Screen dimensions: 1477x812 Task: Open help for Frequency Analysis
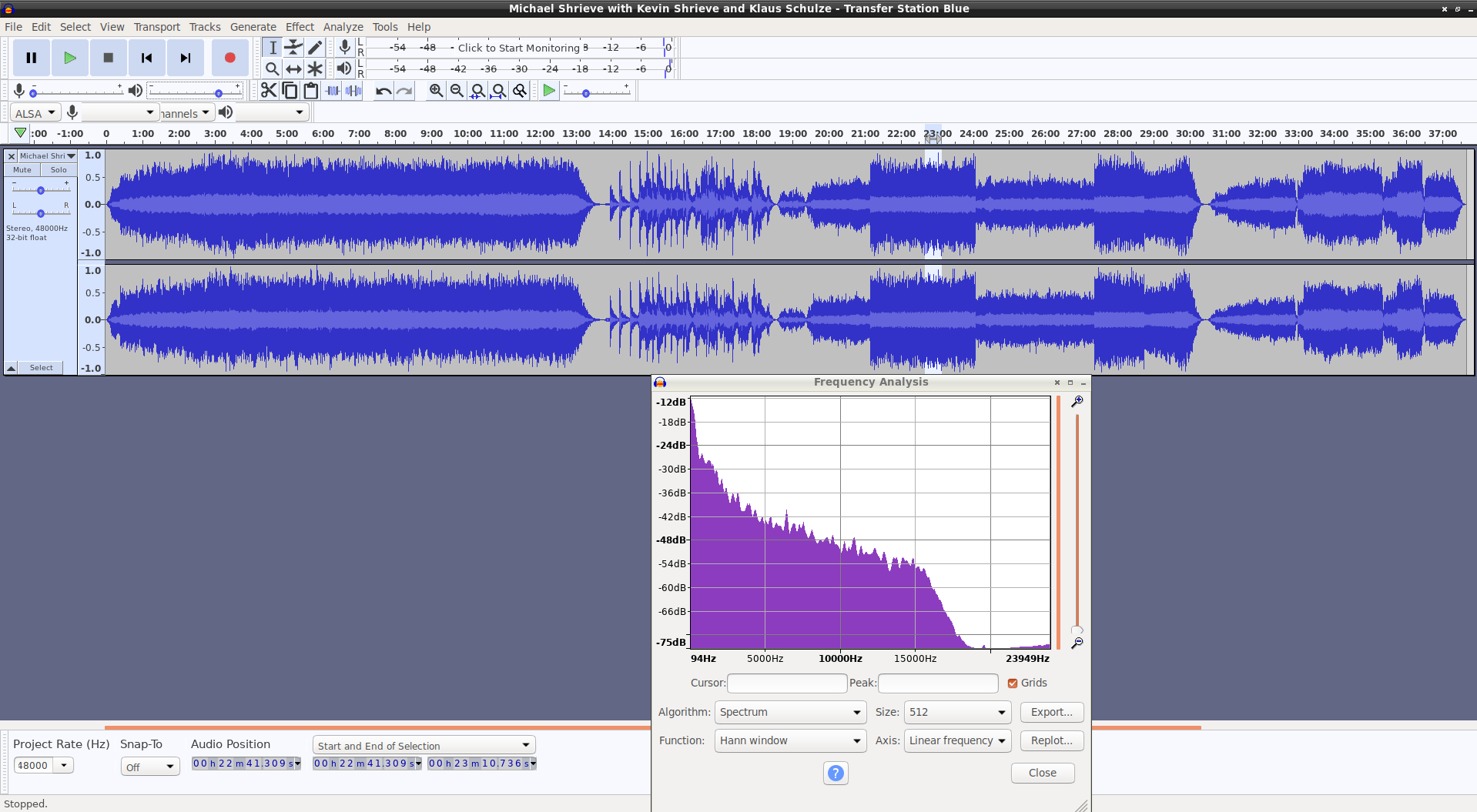coord(836,773)
